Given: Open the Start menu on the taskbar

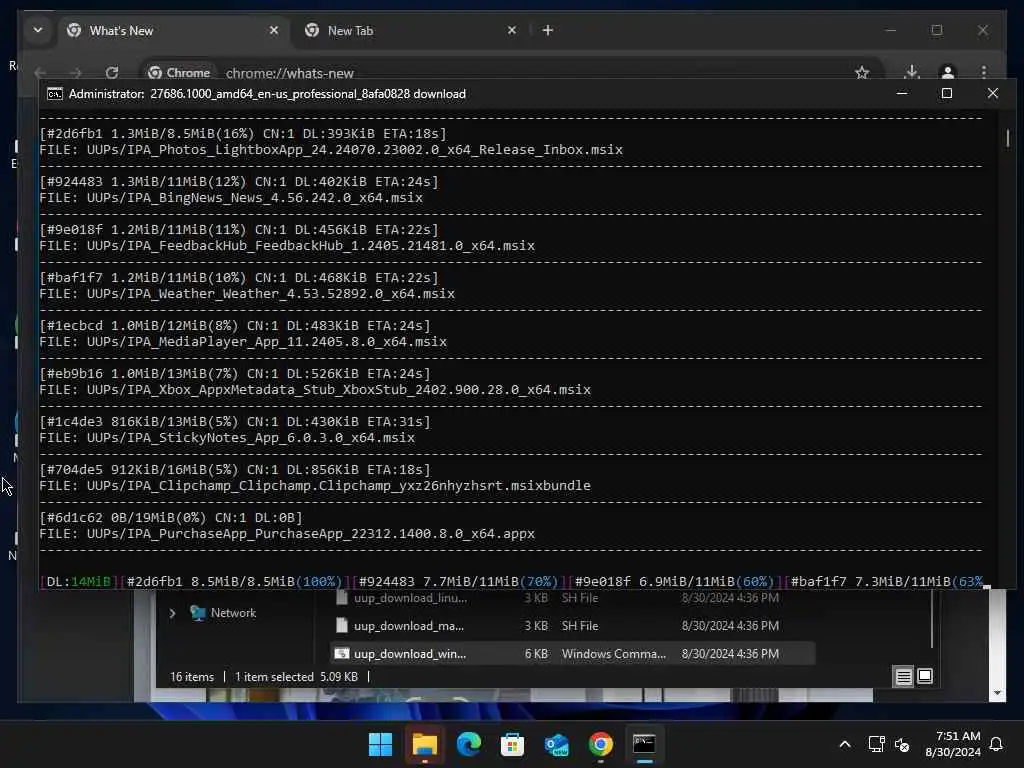Looking at the screenshot, I should [x=380, y=744].
